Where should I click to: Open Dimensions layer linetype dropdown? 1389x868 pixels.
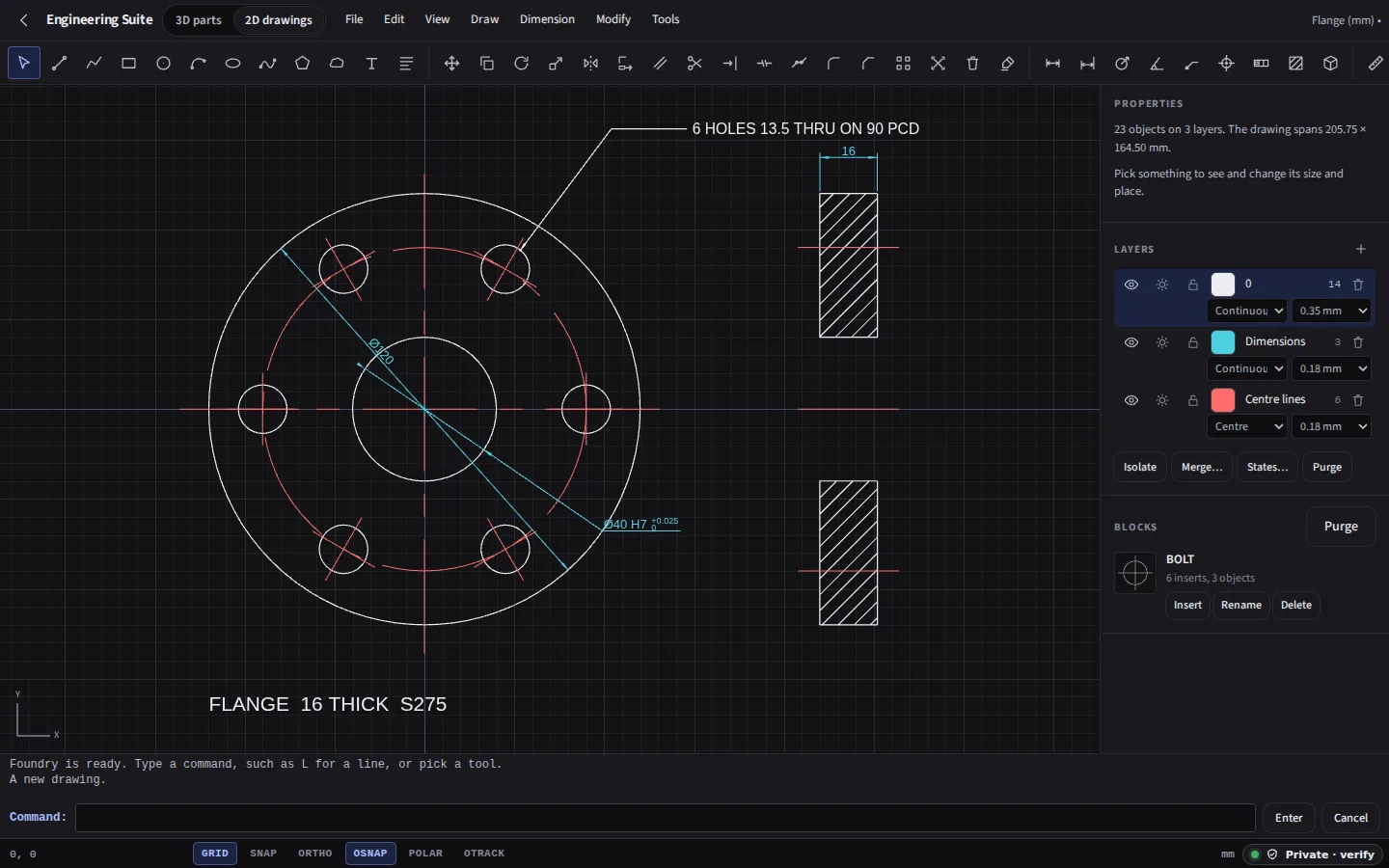click(x=1247, y=368)
